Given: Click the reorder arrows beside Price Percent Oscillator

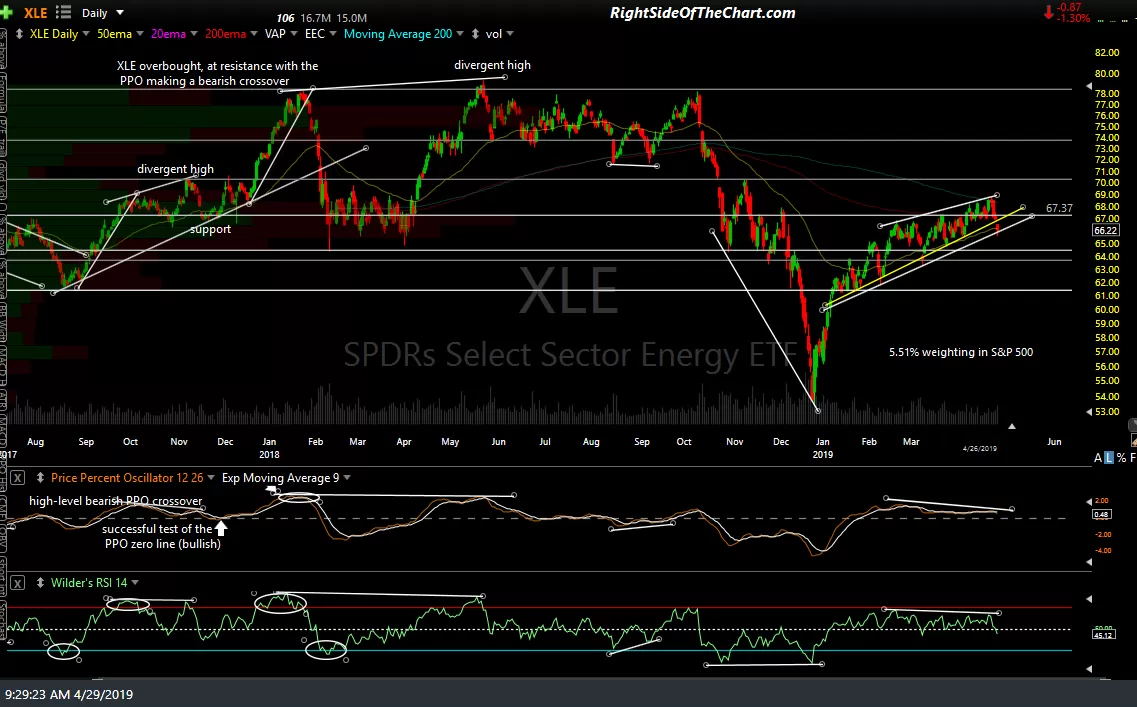Looking at the screenshot, I should 40,478.
